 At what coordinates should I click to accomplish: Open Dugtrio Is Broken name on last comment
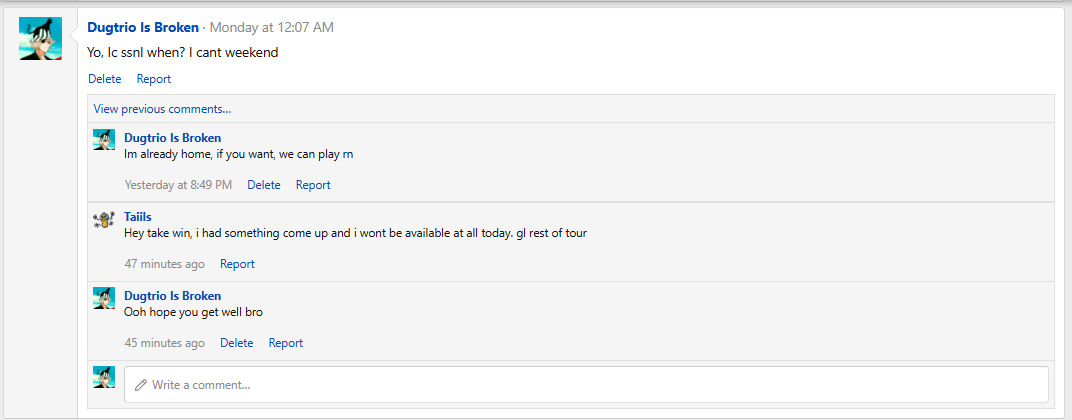[173, 296]
